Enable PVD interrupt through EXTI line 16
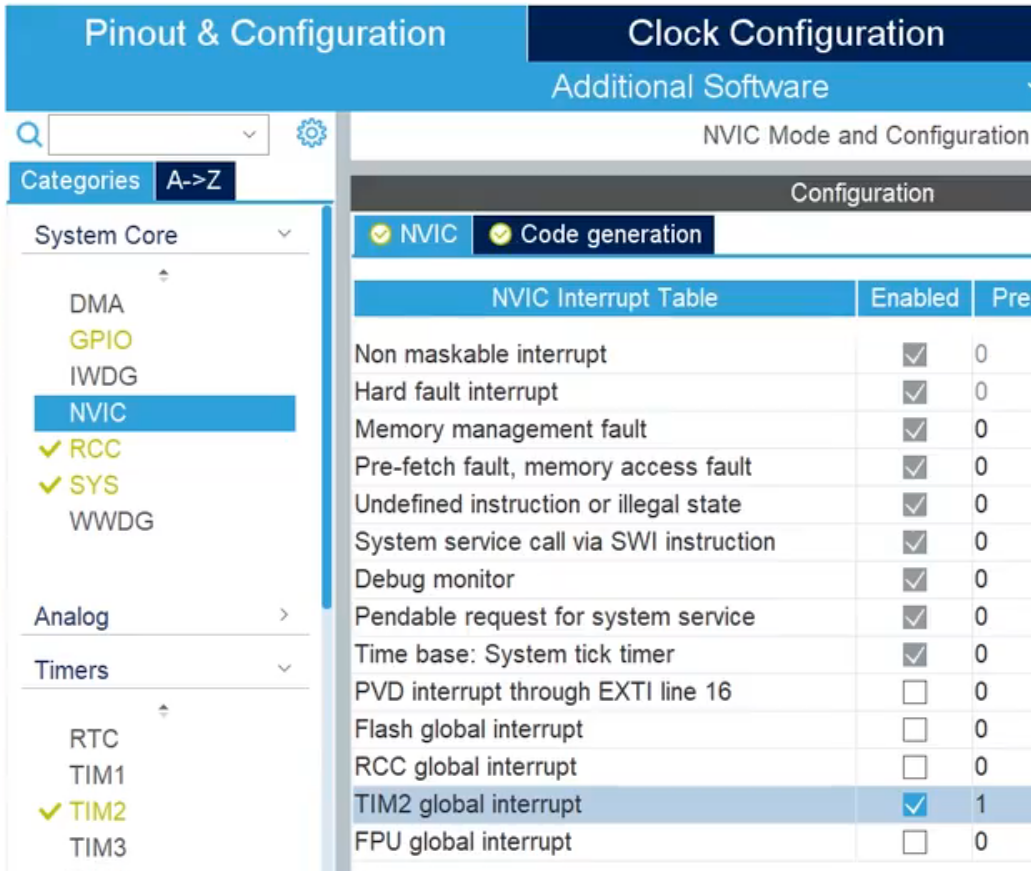 (914, 692)
